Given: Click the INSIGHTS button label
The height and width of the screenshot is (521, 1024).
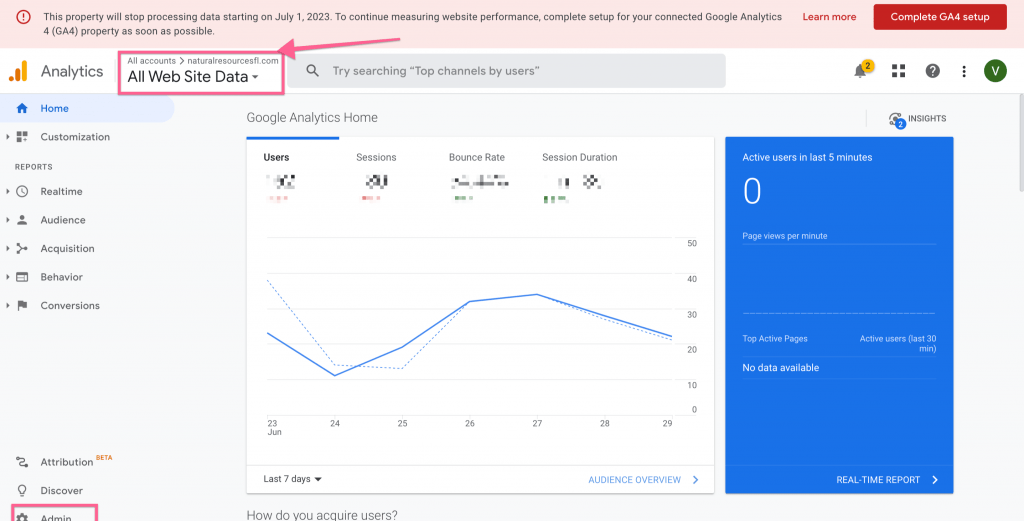Looking at the screenshot, I should pyautogui.click(x=927, y=119).
